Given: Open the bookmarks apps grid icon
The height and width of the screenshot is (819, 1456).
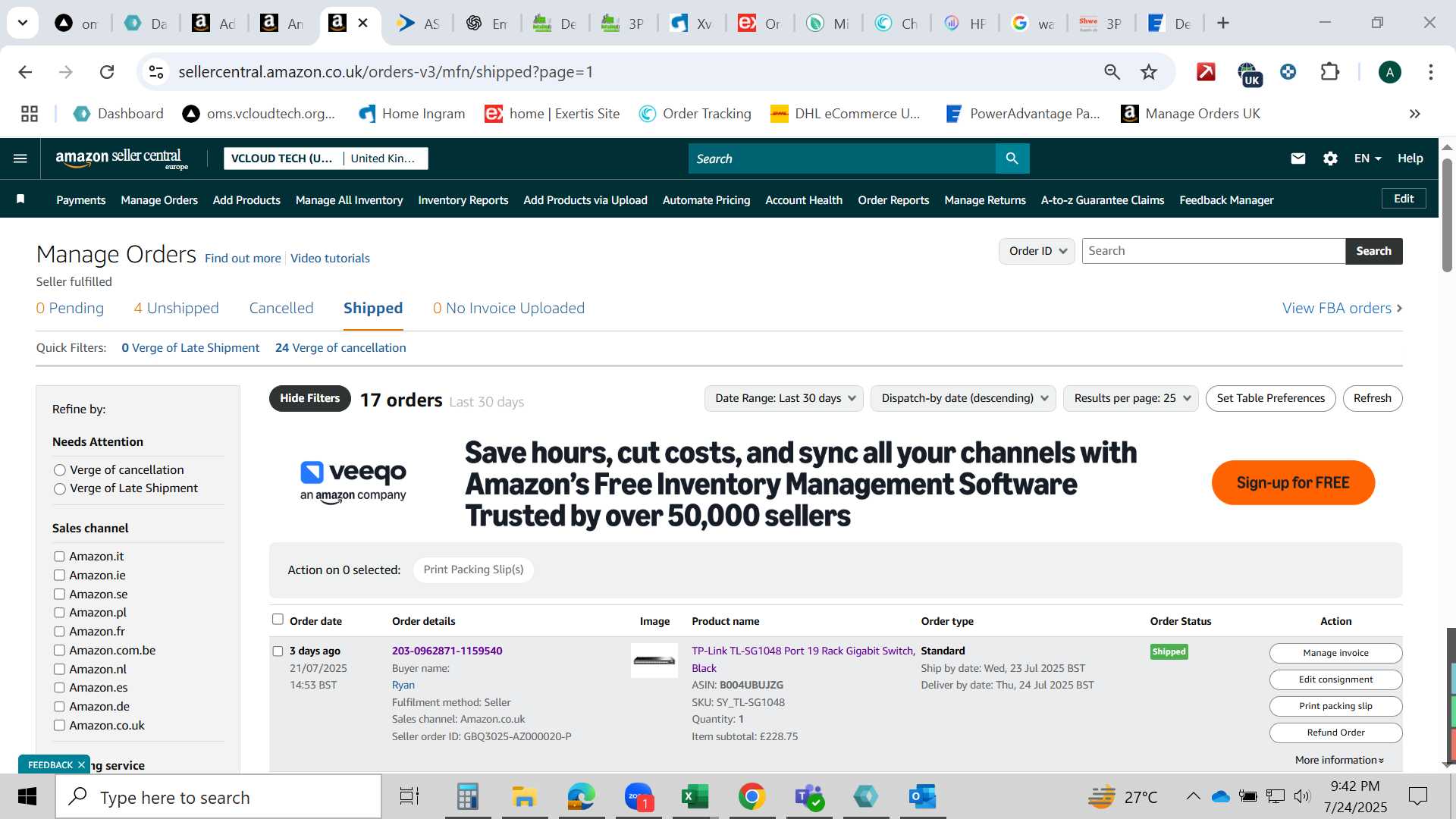Looking at the screenshot, I should pos(30,114).
